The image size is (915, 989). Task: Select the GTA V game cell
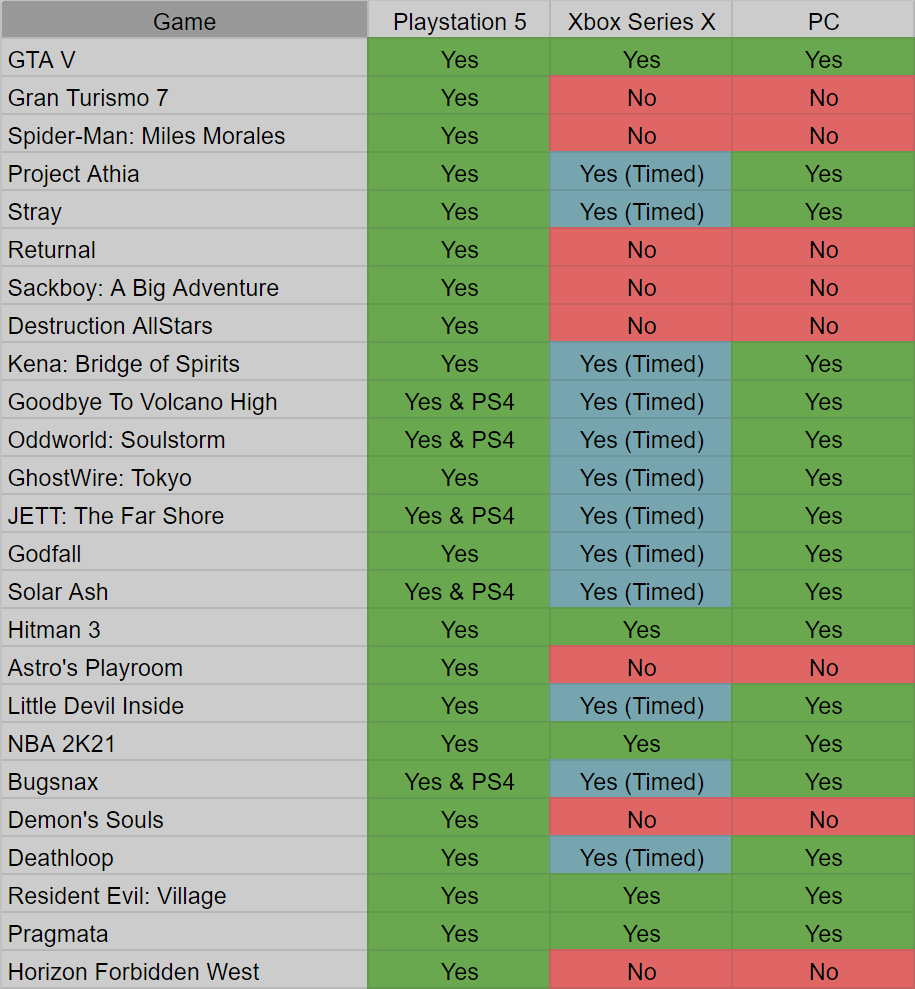coord(184,60)
